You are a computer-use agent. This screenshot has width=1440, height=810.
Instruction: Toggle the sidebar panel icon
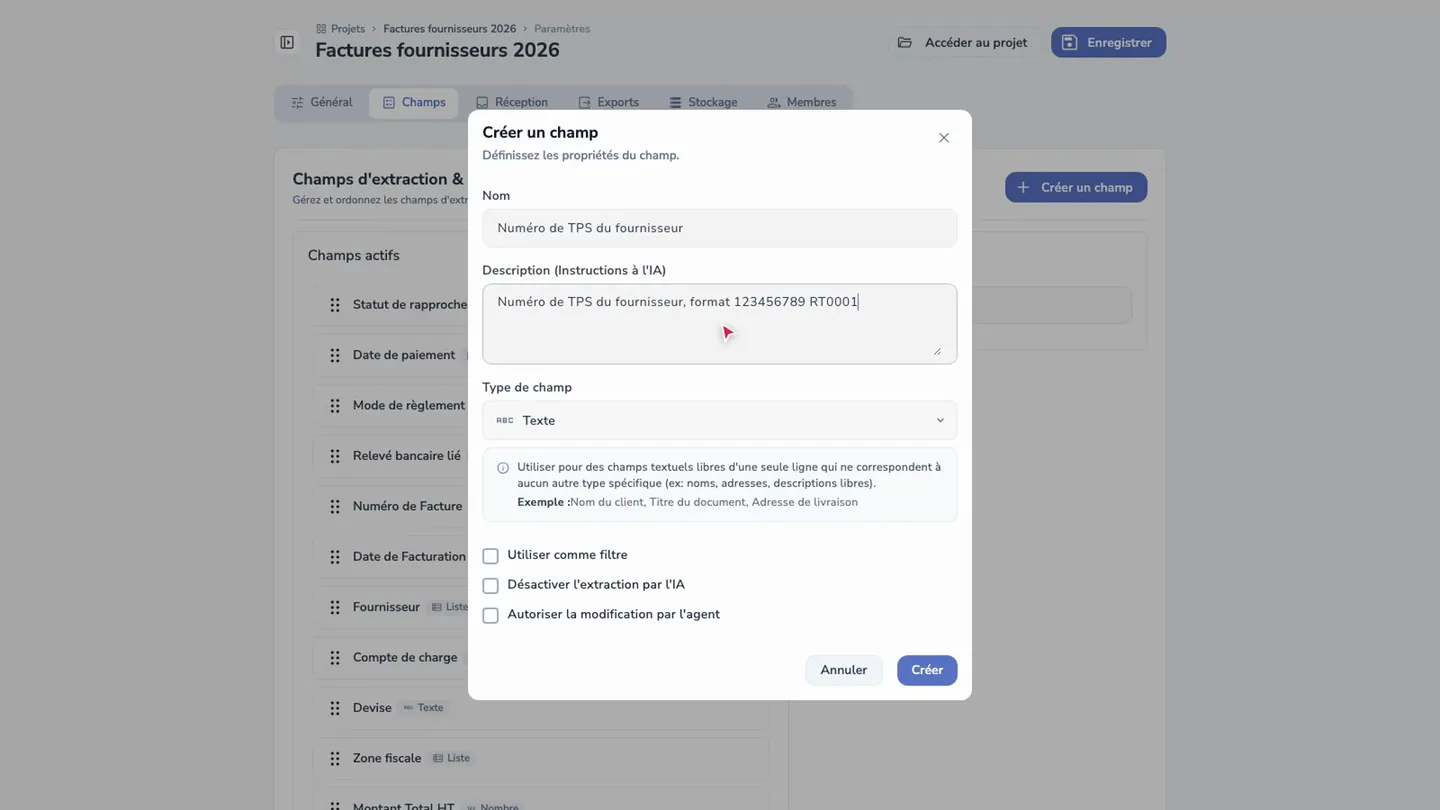click(x=287, y=43)
